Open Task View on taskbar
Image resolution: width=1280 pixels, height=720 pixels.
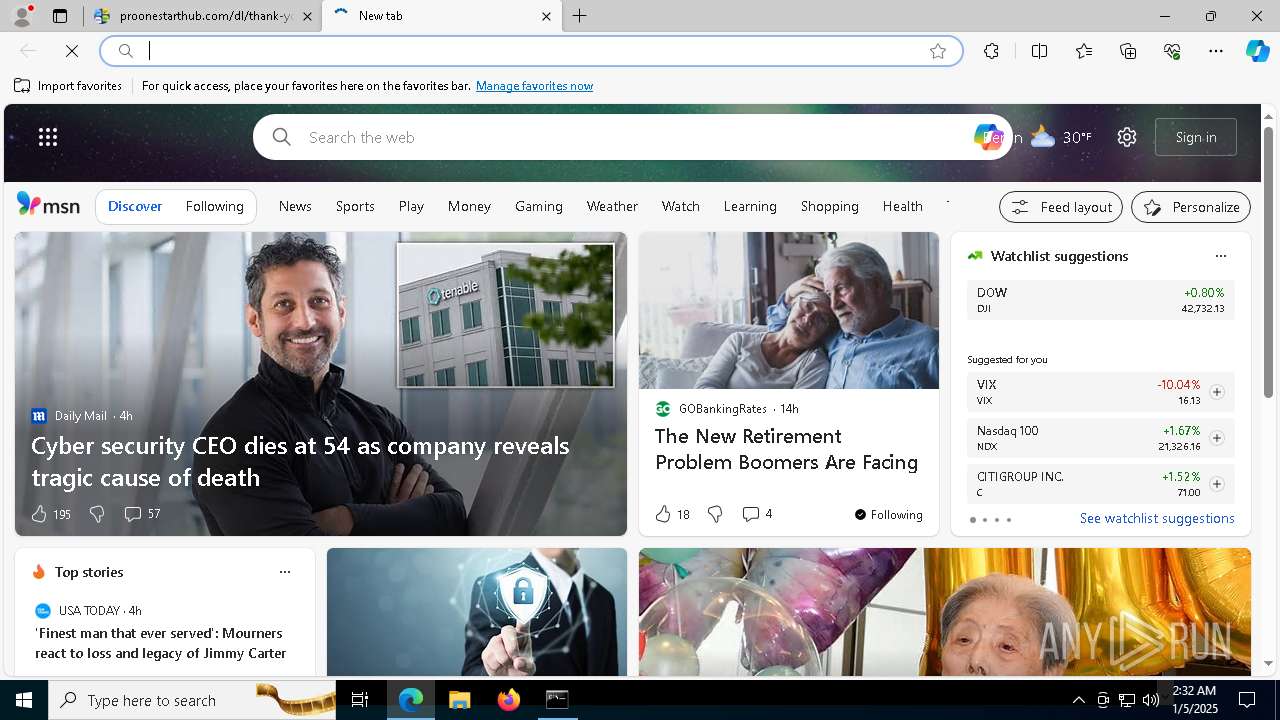[x=360, y=700]
